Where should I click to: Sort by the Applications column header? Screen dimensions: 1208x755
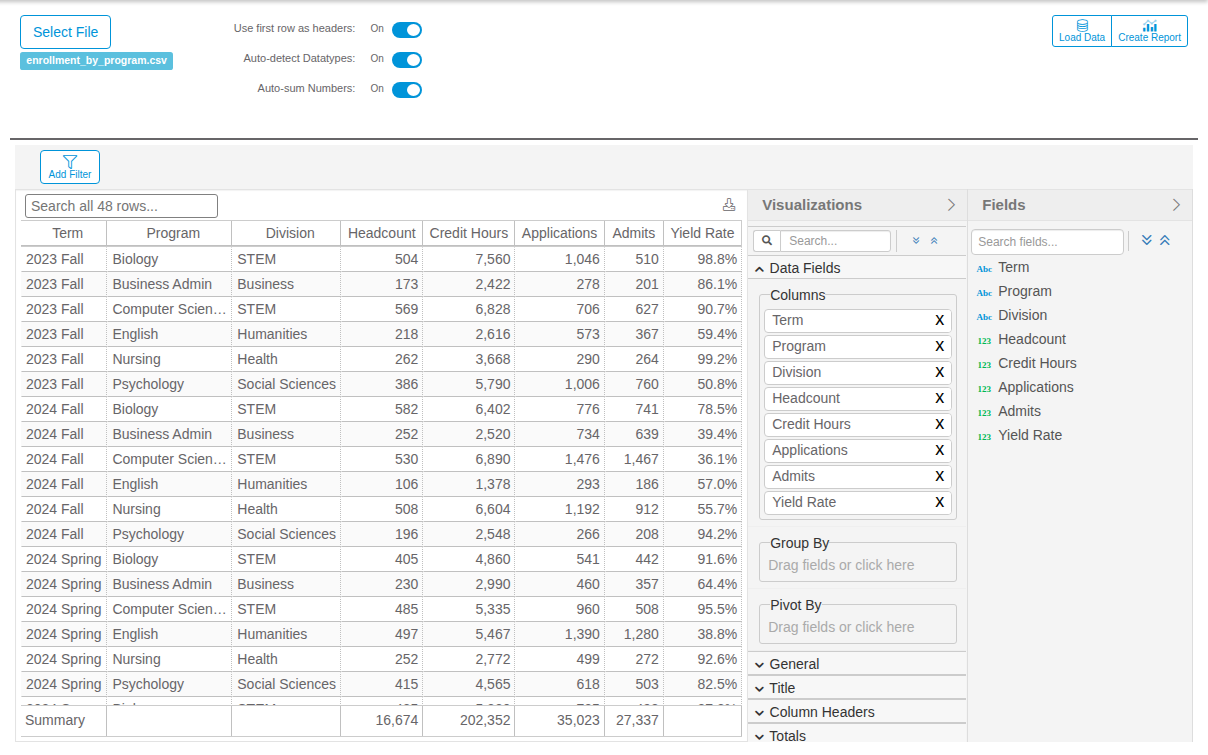pos(560,233)
